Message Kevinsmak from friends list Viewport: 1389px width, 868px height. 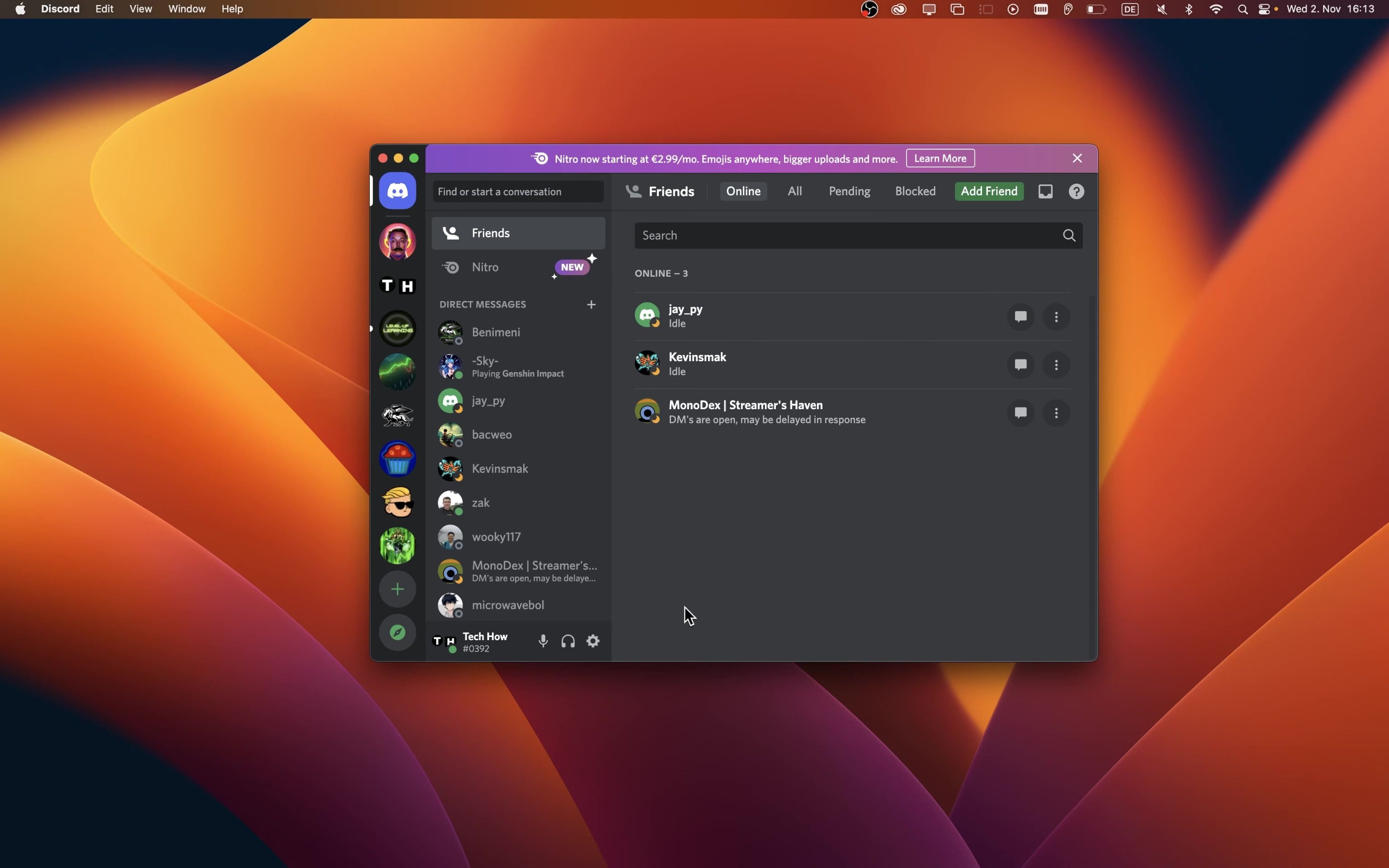click(1020, 365)
